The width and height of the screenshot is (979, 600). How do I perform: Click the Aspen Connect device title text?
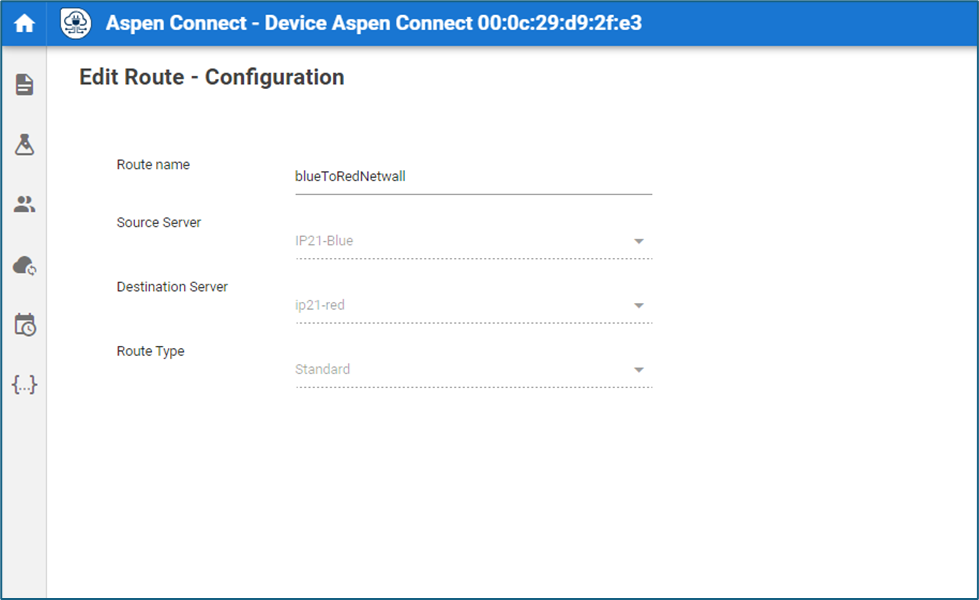[x=373, y=23]
